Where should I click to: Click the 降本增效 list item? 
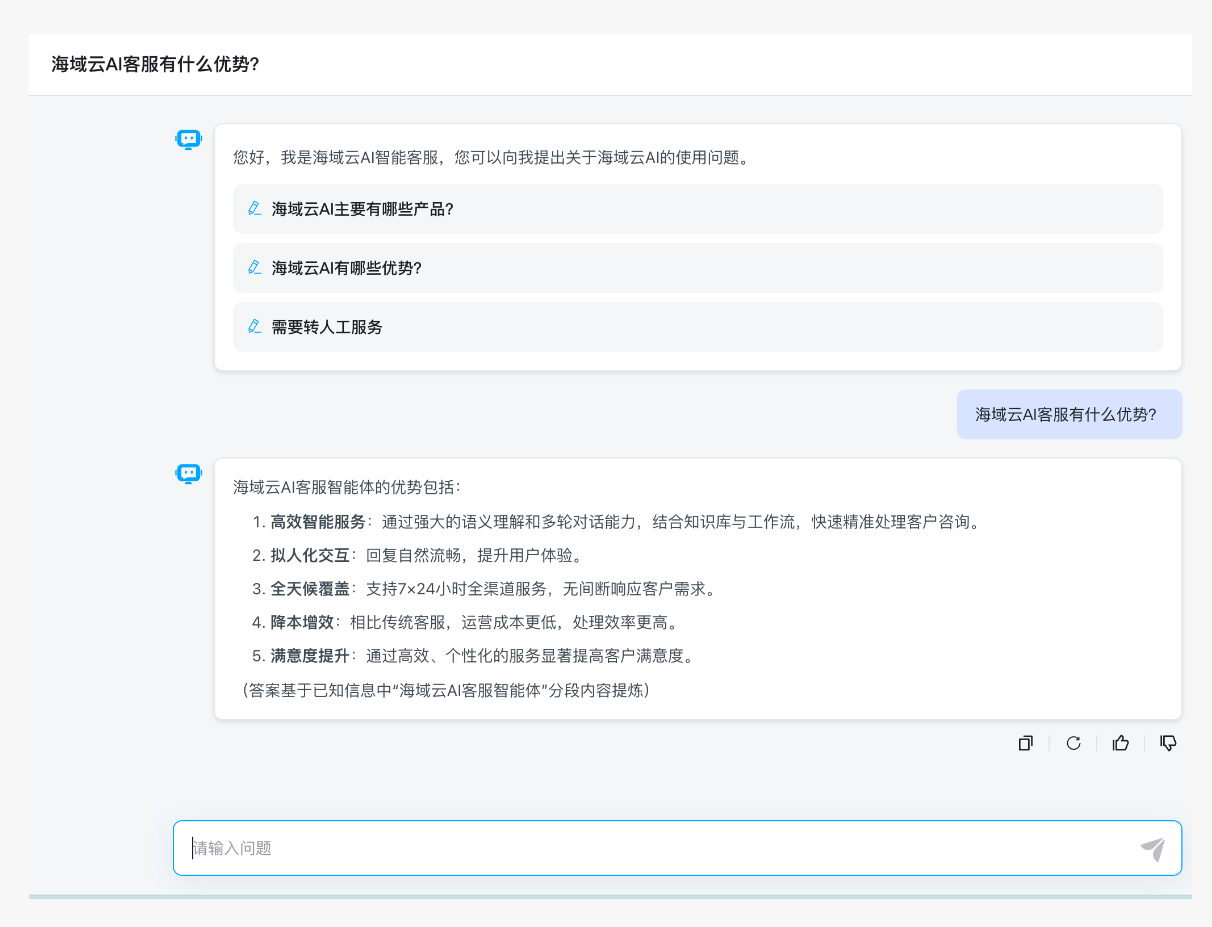coord(302,623)
